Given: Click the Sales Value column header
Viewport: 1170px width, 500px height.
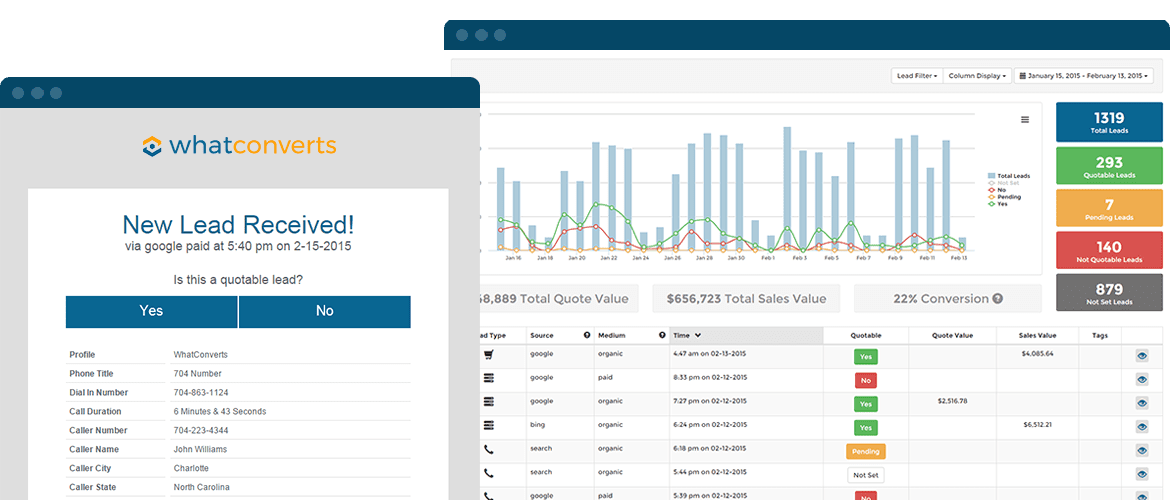Looking at the screenshot, I should 1037,335.
